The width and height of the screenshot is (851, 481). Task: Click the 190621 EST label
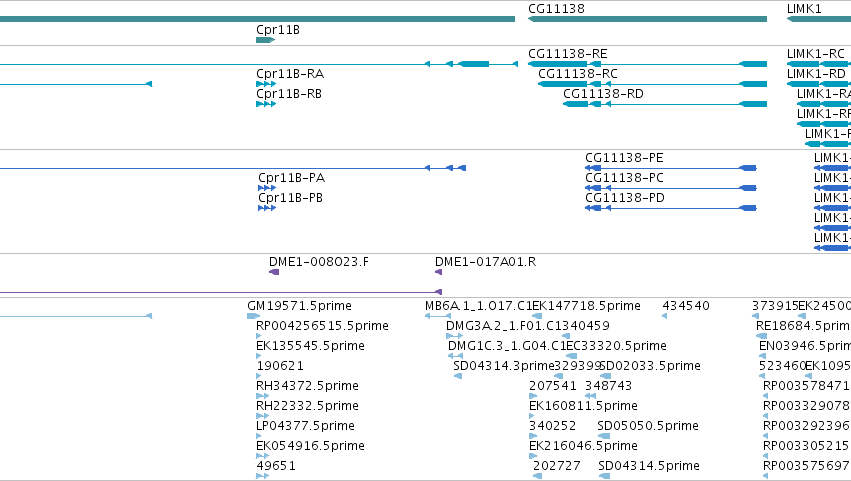(x=280, y=366)
